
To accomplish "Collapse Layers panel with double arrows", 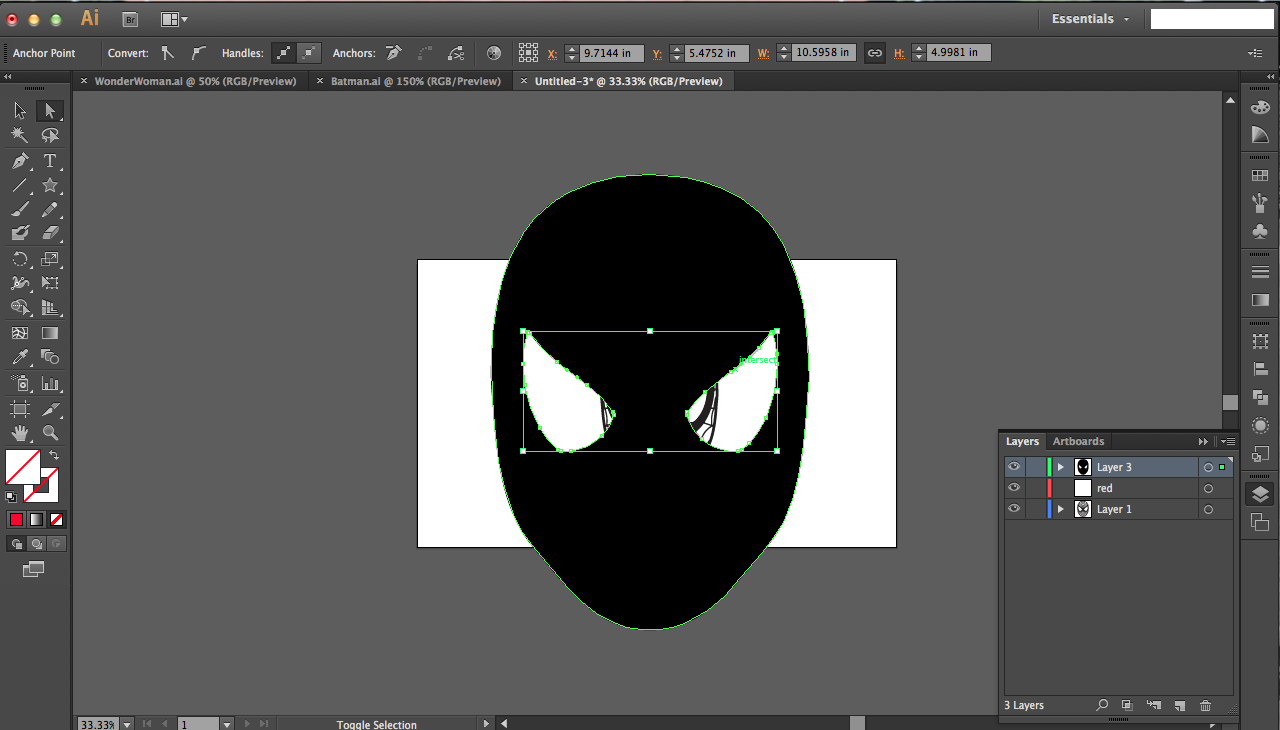I will point(1203,441).
